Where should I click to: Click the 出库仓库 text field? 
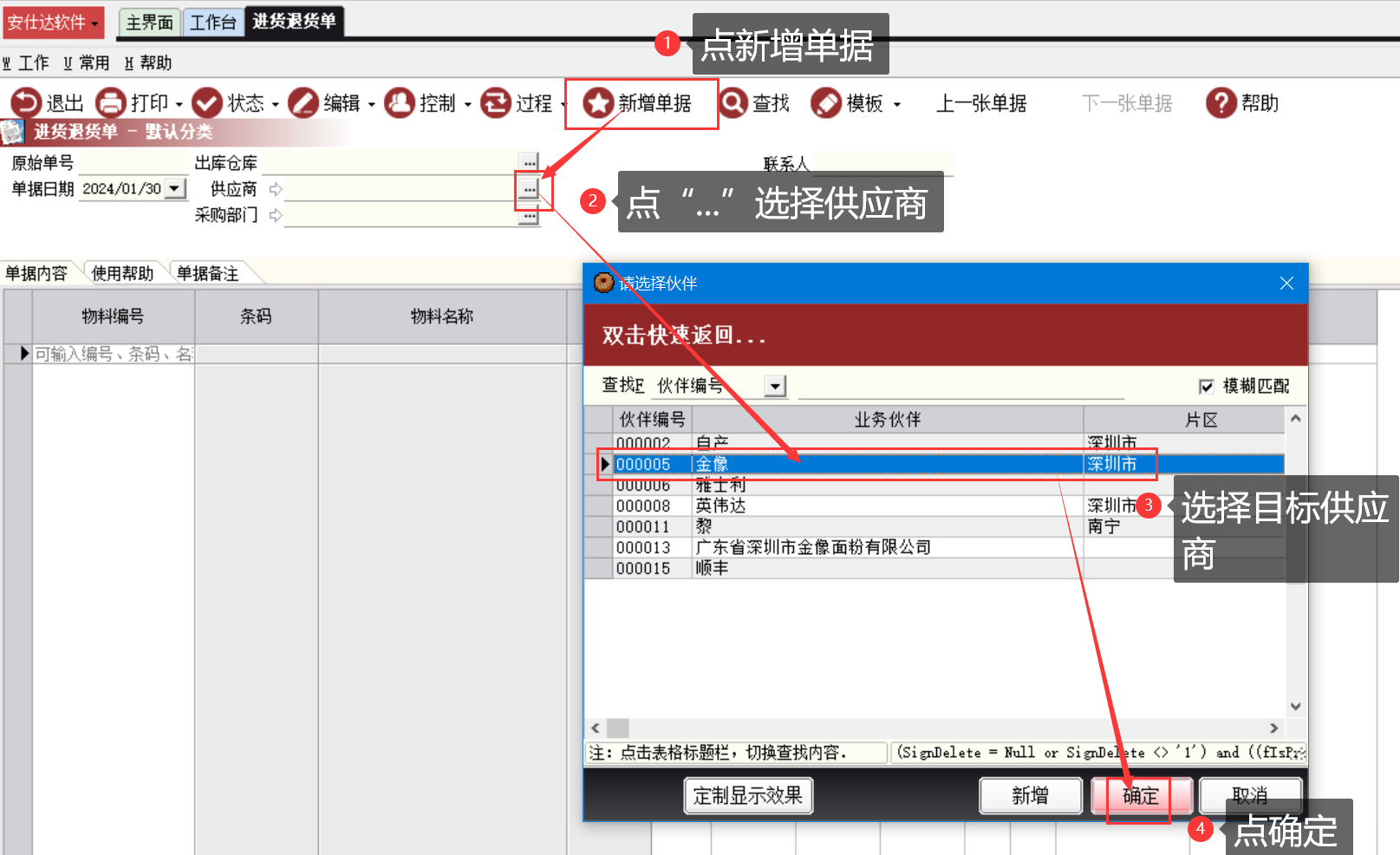pyautogui.click(x=391, y=162)
